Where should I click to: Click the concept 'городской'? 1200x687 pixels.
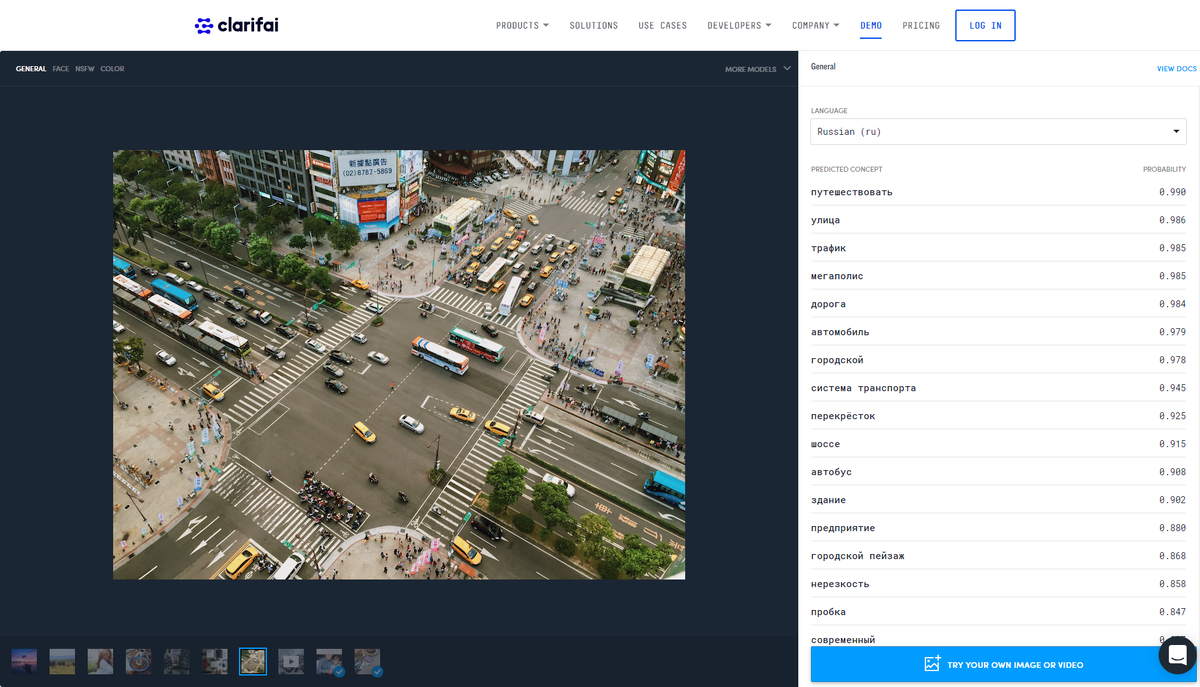(837, 360)
